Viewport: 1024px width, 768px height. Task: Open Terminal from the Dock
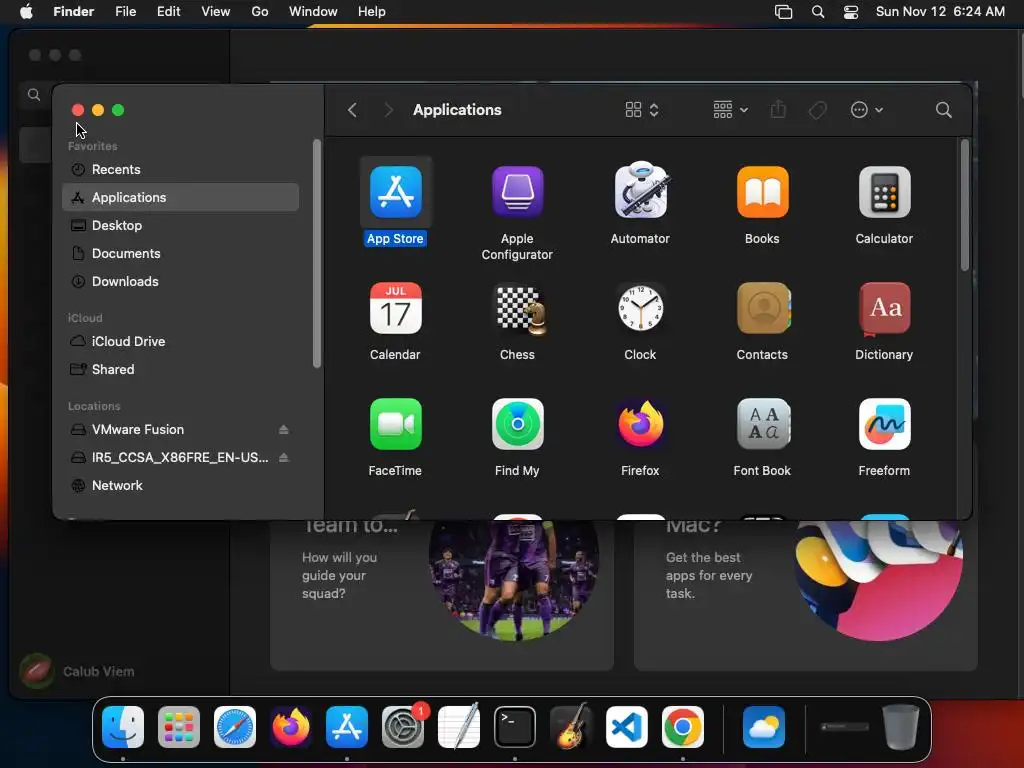[515, 727]
